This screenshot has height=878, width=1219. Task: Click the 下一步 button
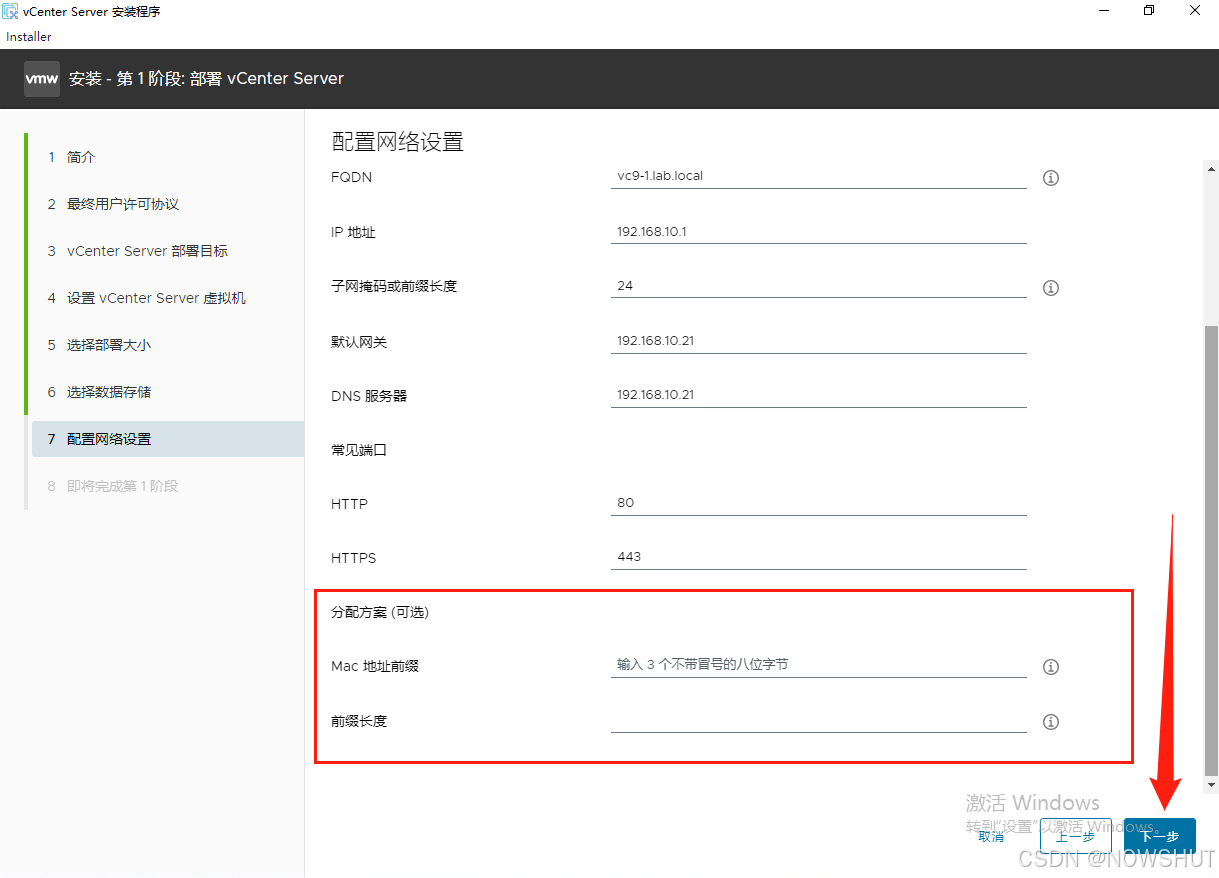(1160, 836)
